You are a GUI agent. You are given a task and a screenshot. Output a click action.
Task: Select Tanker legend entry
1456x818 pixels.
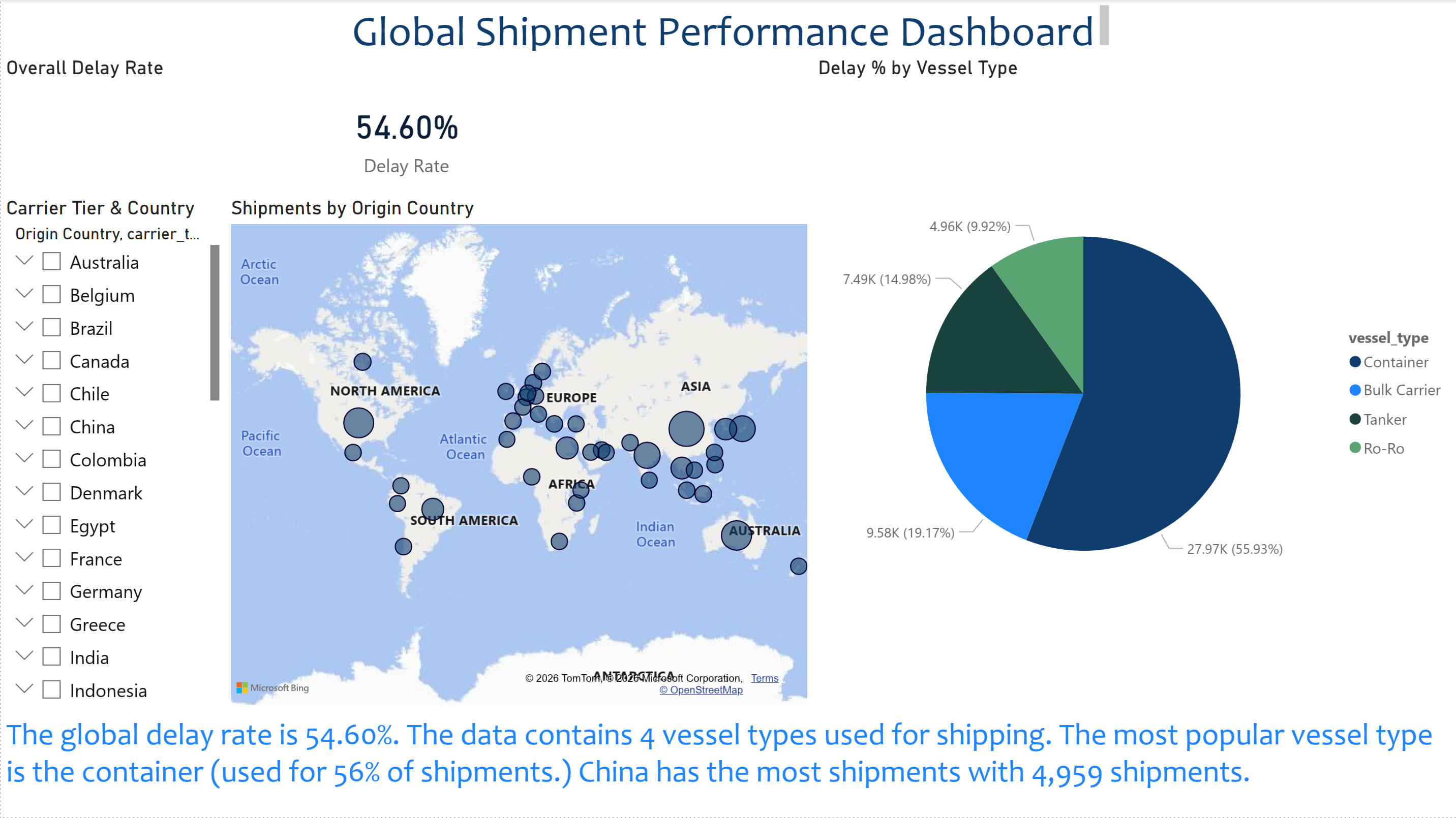[x=1385, y=419]
